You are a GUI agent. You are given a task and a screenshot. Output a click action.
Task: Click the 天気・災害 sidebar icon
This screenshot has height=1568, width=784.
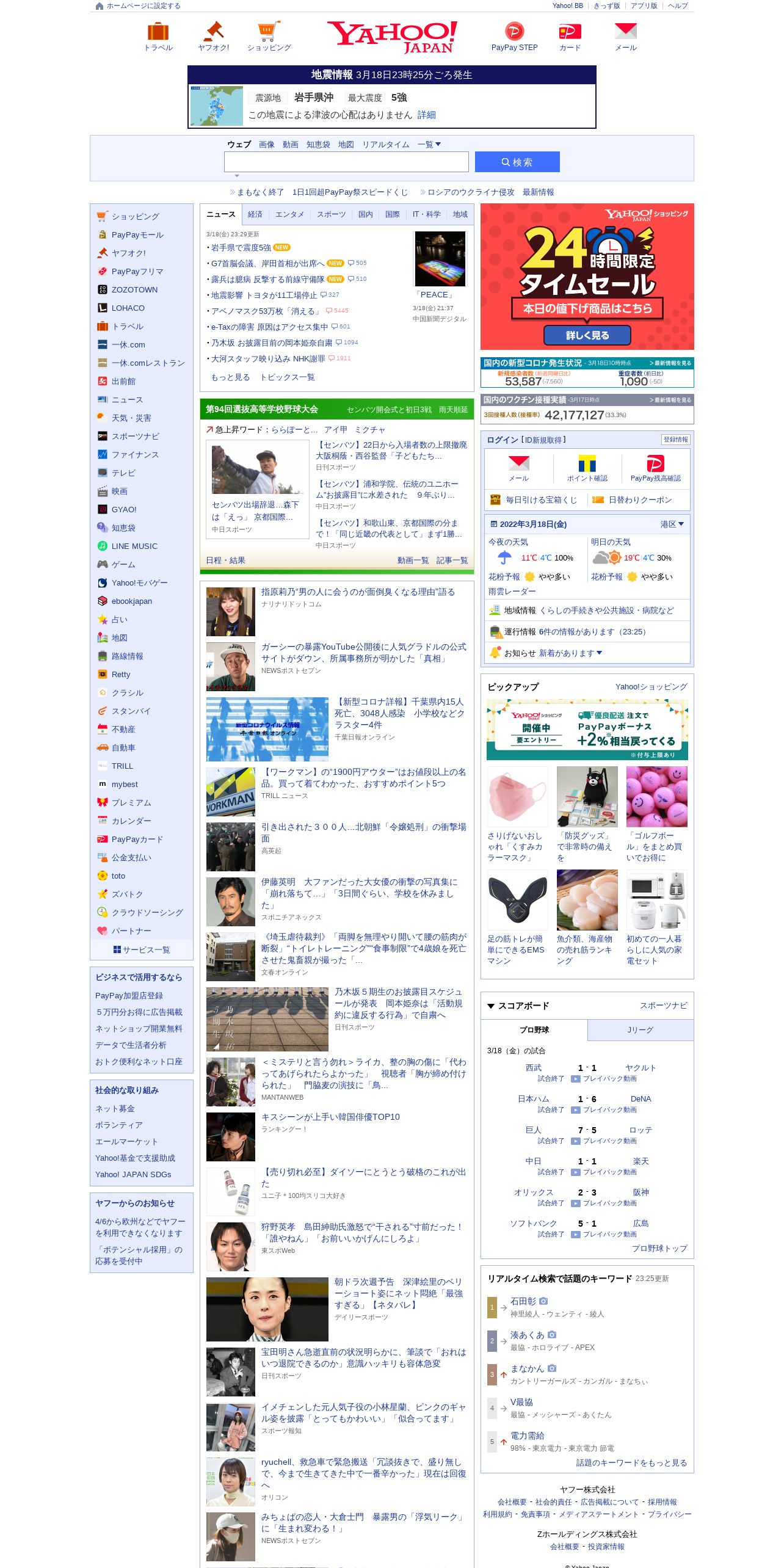[103, 418]
